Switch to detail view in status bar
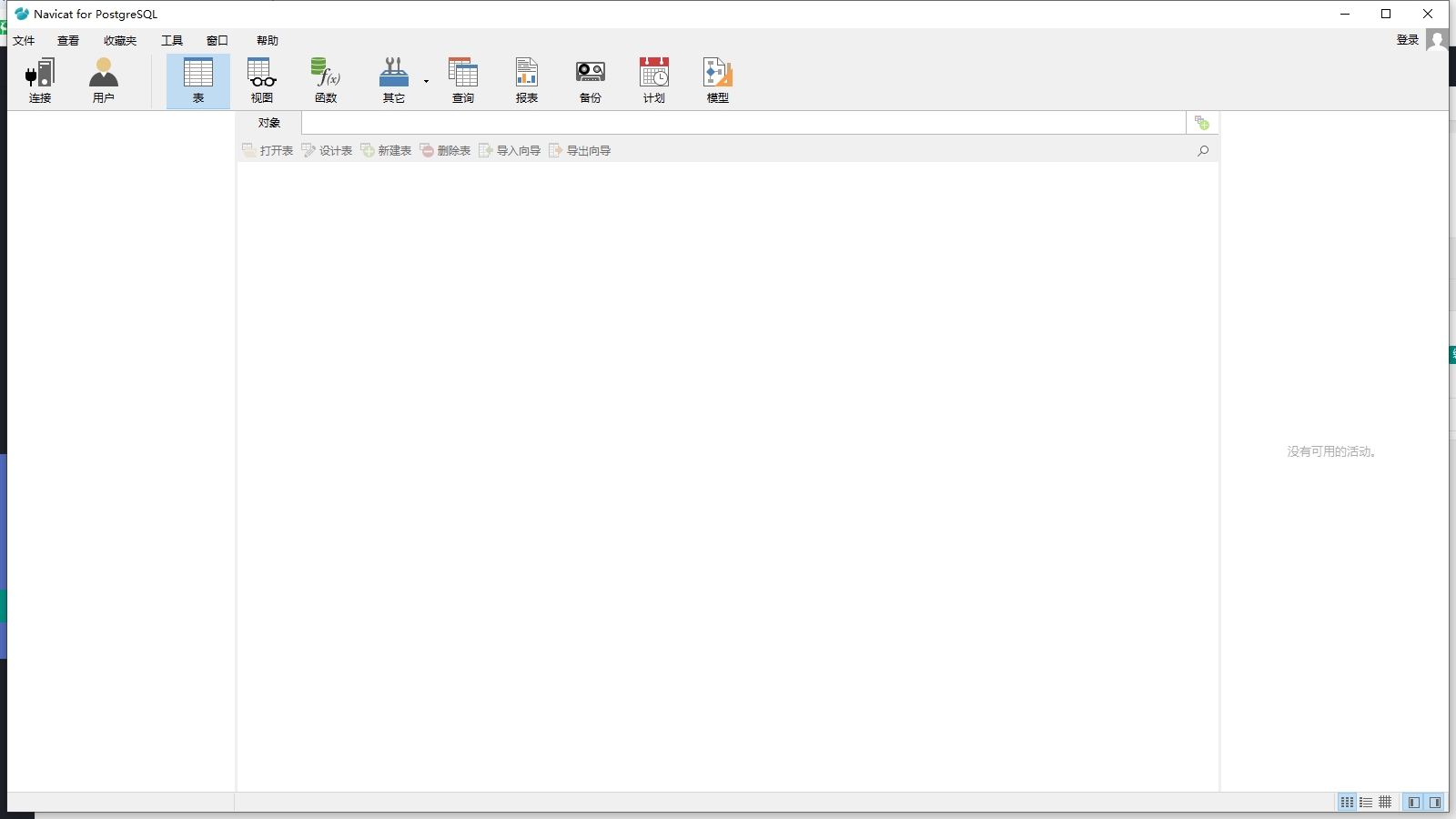 point(1366,803)
